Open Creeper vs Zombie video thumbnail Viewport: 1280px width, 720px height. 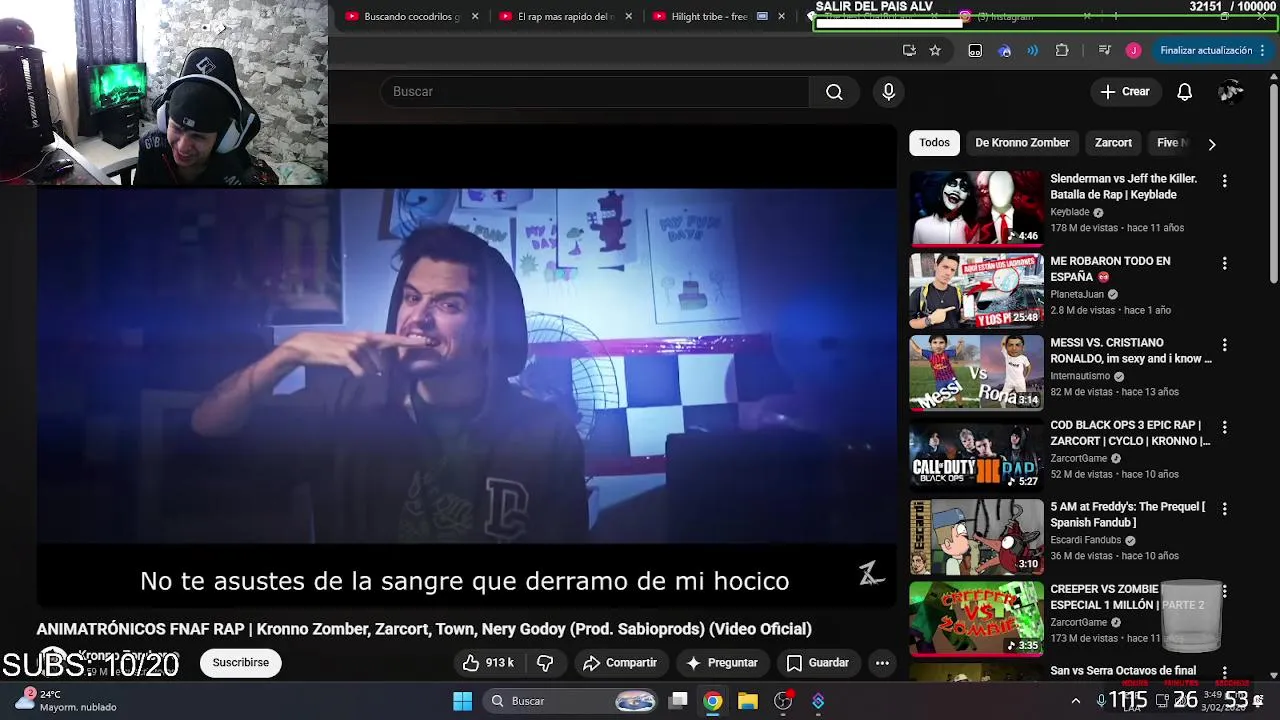click(976, 618)
